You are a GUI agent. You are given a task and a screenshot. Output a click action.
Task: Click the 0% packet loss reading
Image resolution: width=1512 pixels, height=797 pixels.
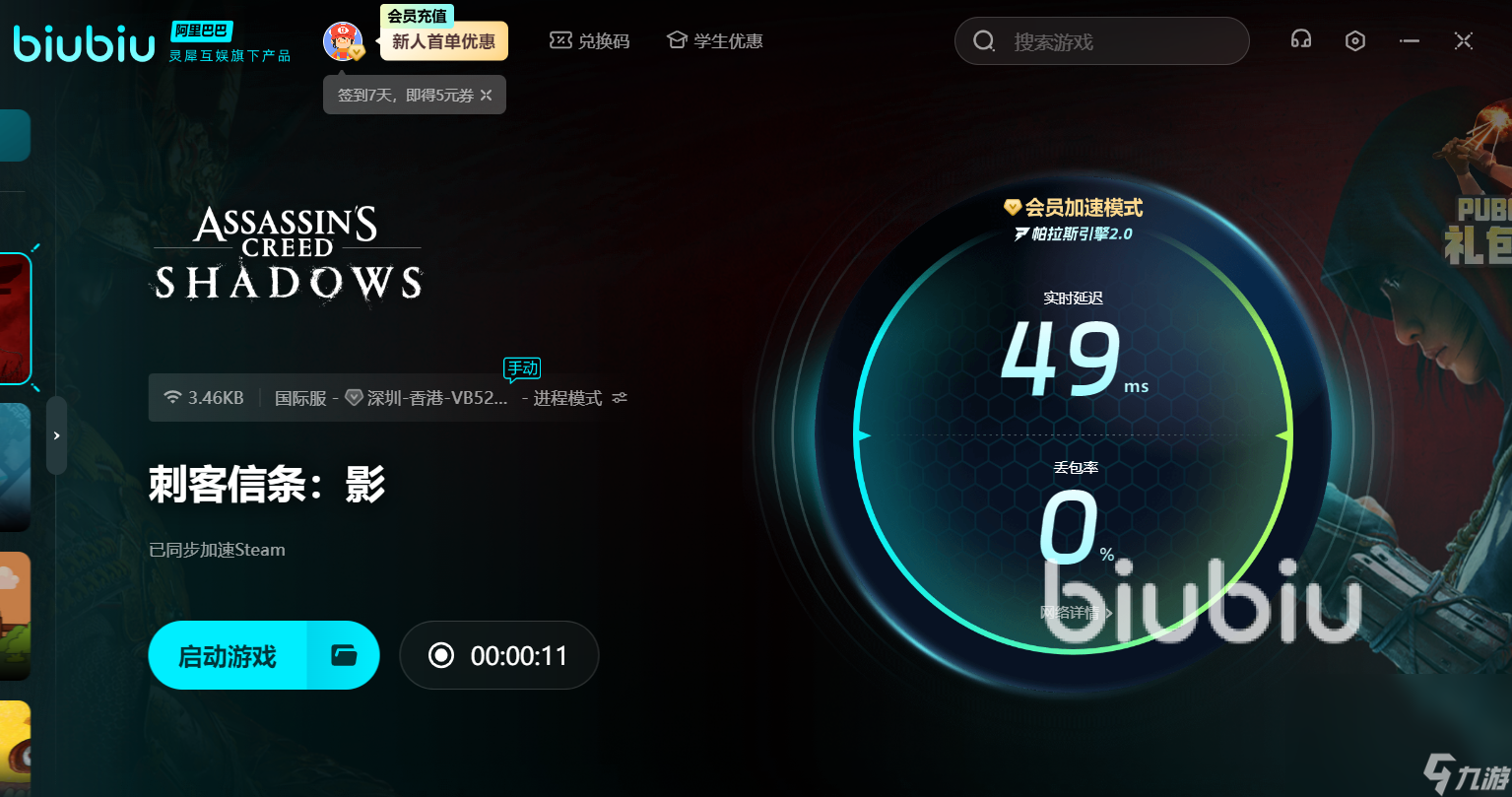1076,528
